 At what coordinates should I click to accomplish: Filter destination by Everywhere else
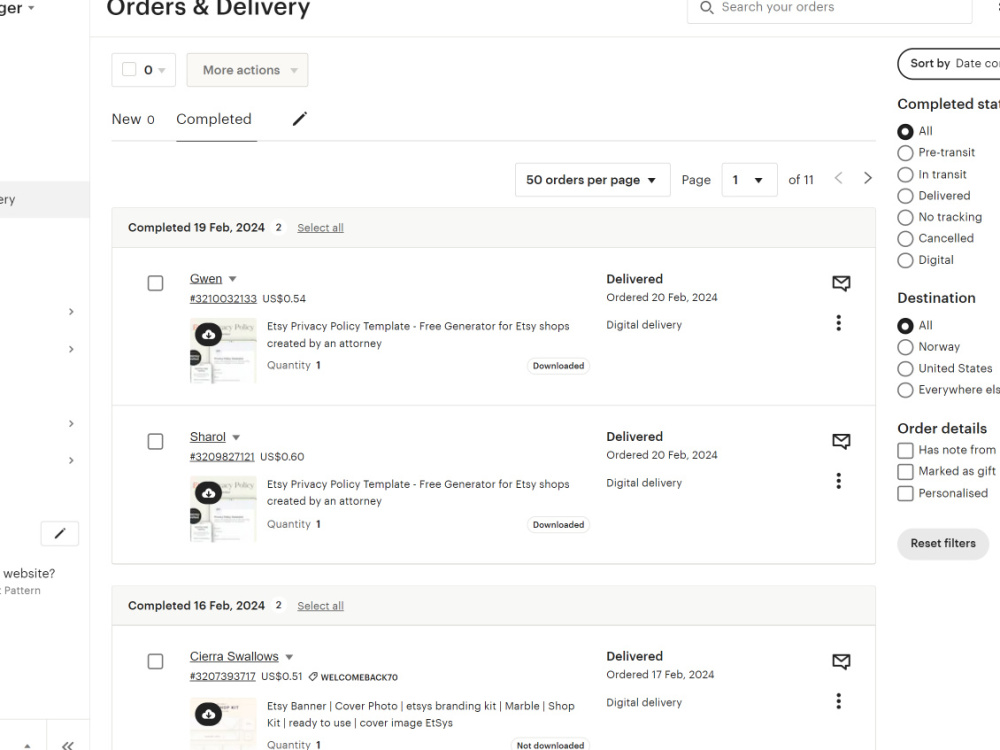(x=905, y=390)
